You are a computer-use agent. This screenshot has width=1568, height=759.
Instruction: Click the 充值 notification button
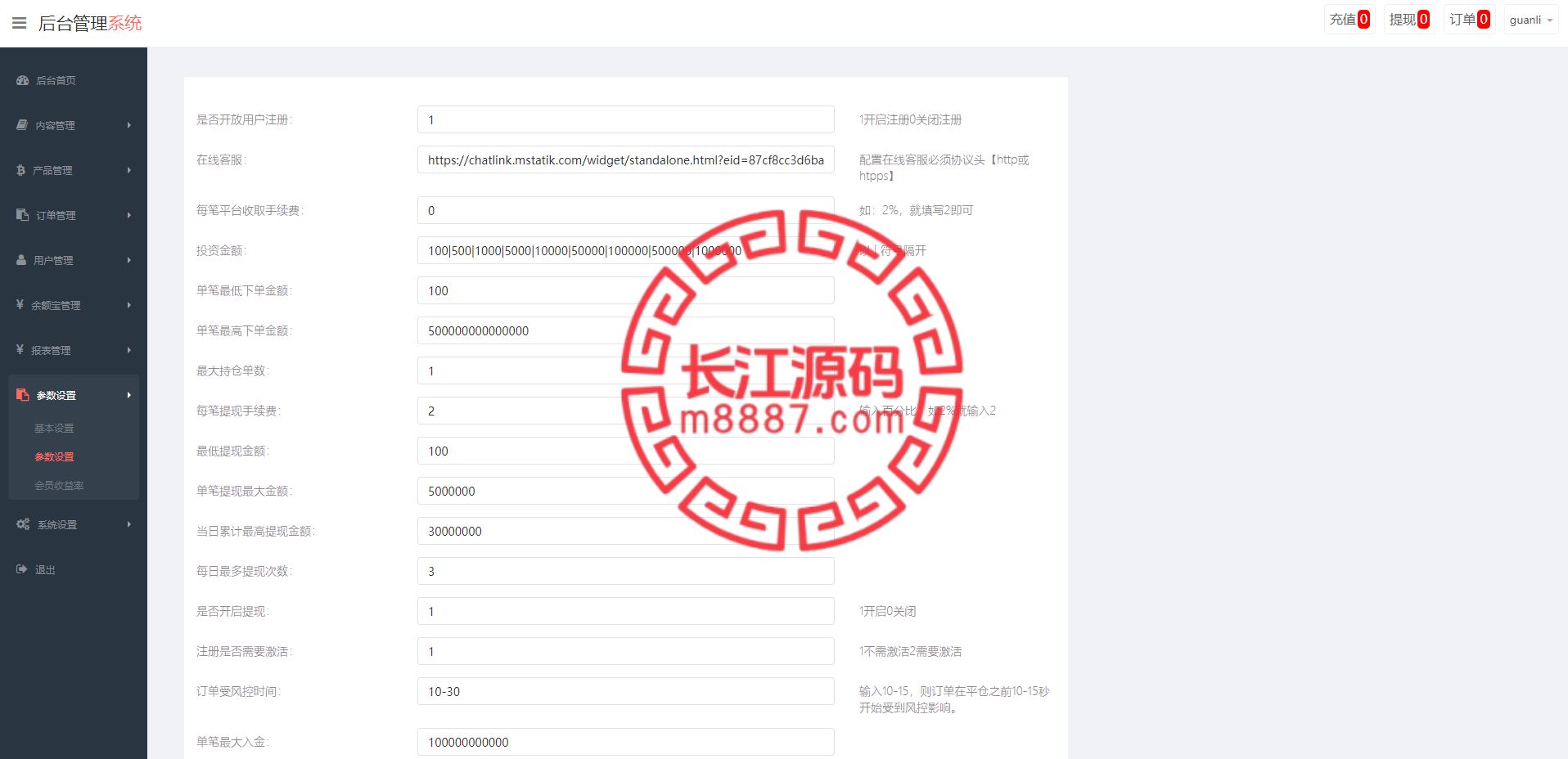pos(1349,20)
